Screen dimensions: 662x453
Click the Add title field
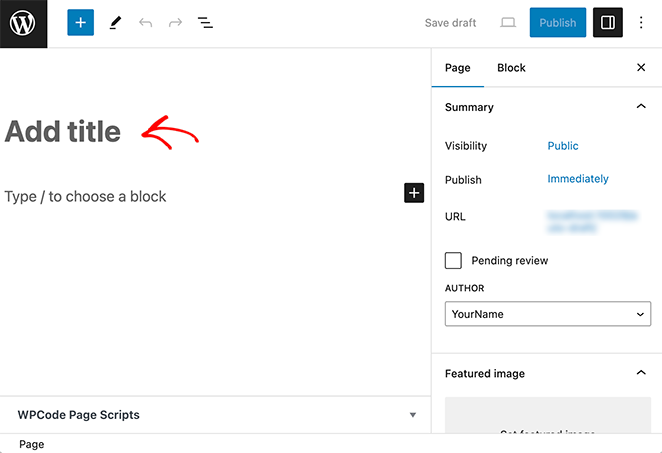63,132
